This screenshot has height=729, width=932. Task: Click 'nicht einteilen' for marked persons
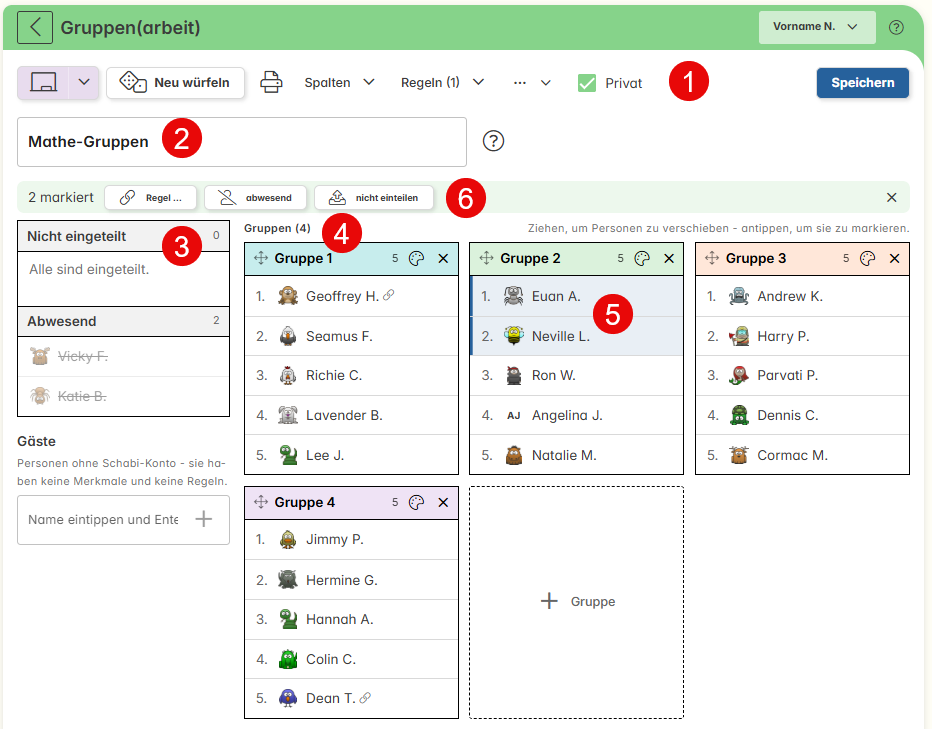pyautogui.click(x=374, y=197)
